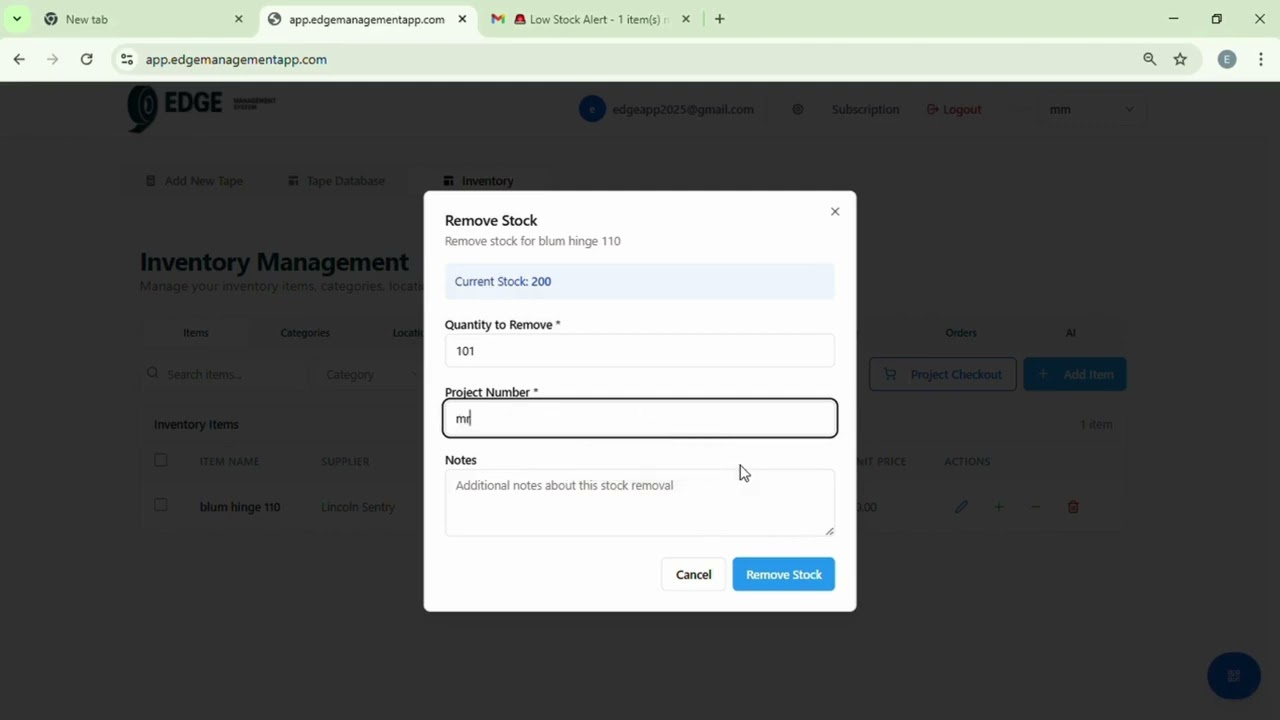Toggle the select-all items checkbox
Image resolution: width=1280 pixels, height=720 pixels.
click(161, 460)
